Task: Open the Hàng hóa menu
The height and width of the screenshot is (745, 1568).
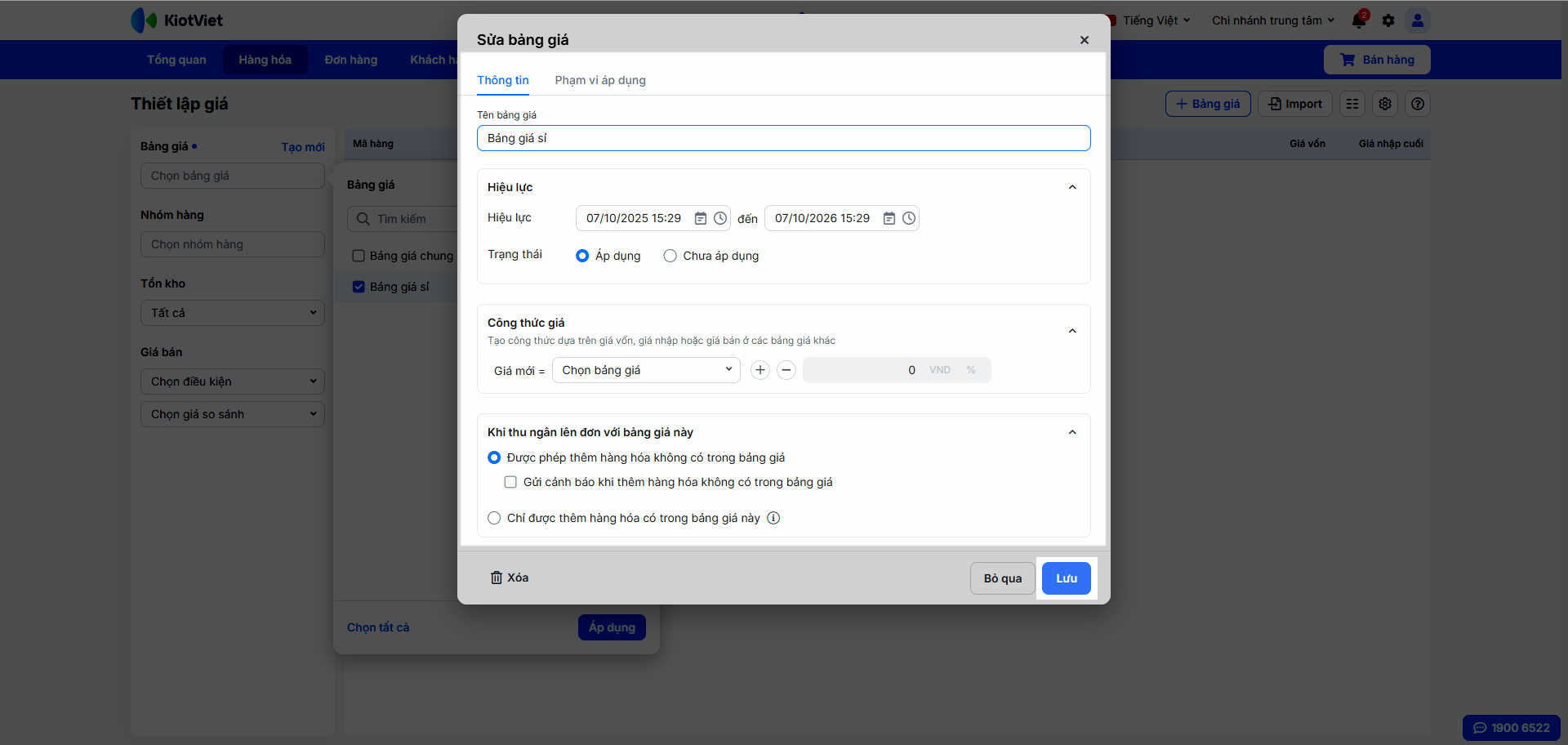Action: tap(265, 60)
